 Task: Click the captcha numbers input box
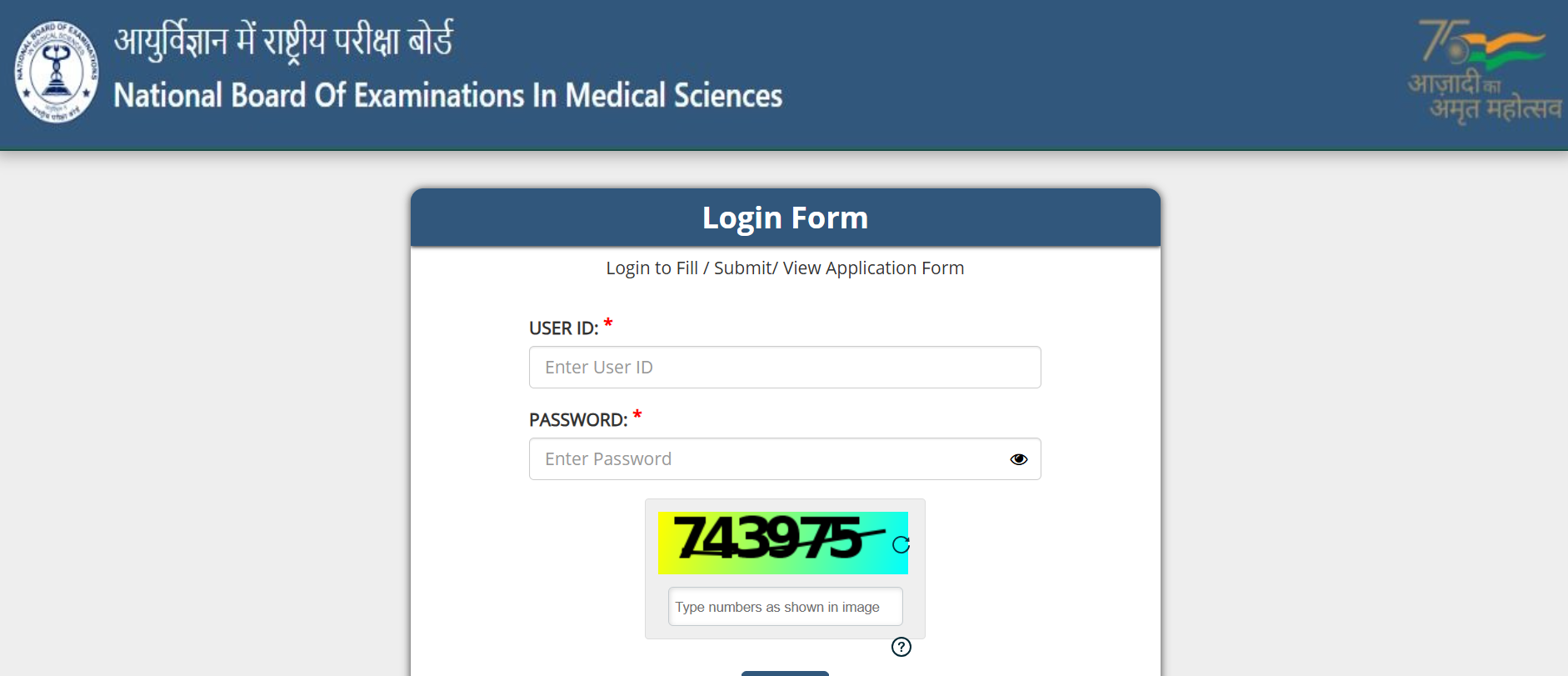[x=785, y=606]
